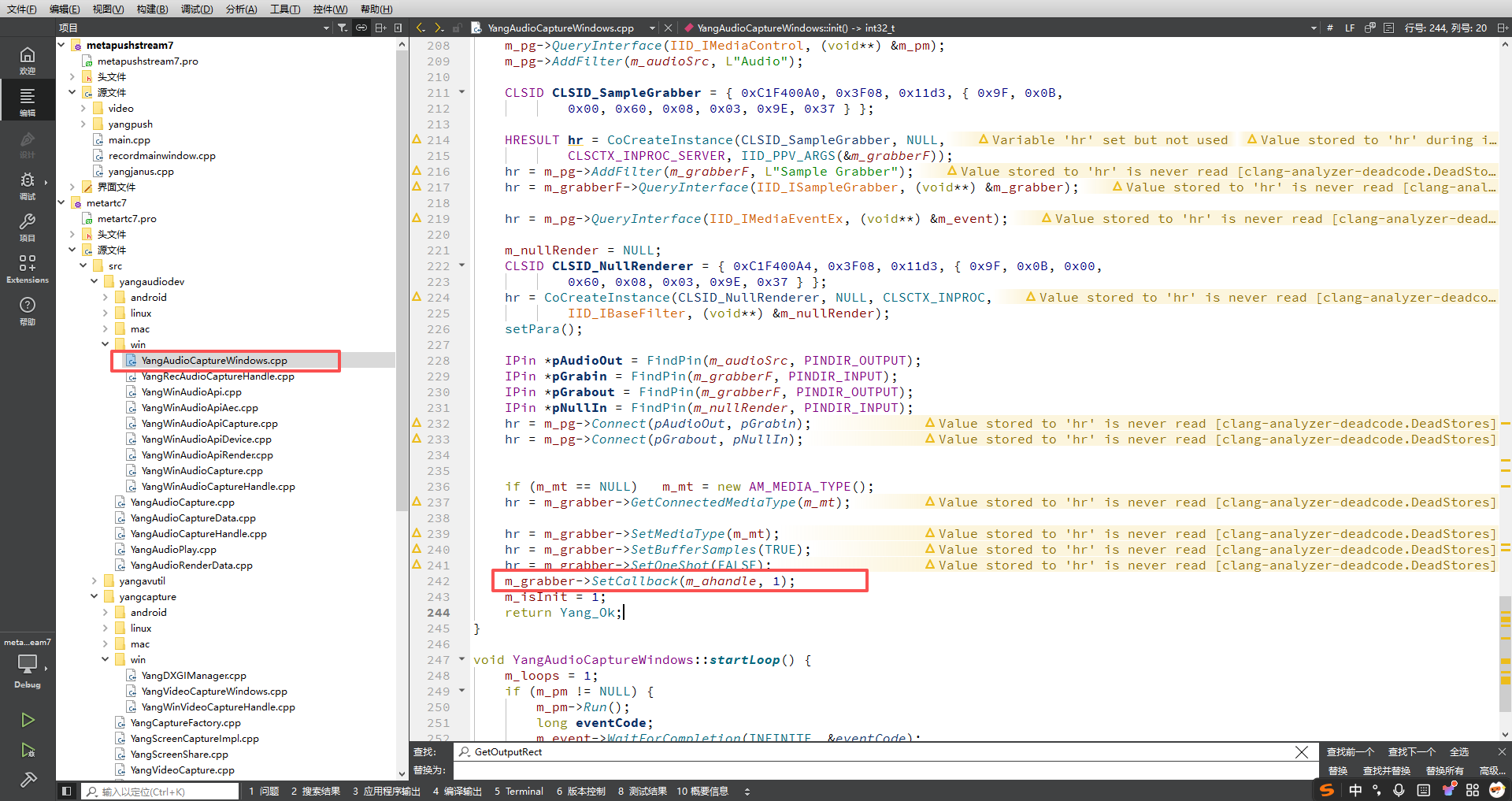
Task: Close the YangAudioCaptureWindows.cpp document
Action: pos(668,28)
